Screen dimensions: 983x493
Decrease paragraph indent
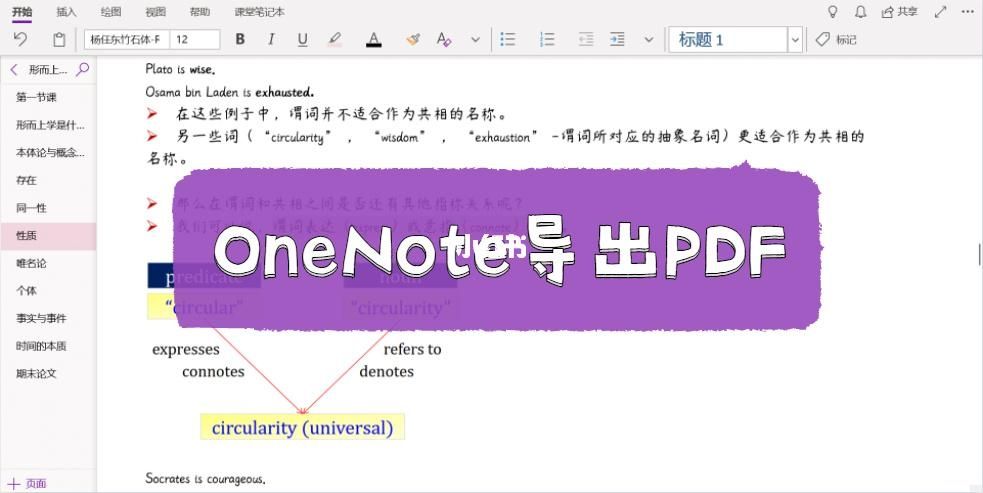(586, 40)
